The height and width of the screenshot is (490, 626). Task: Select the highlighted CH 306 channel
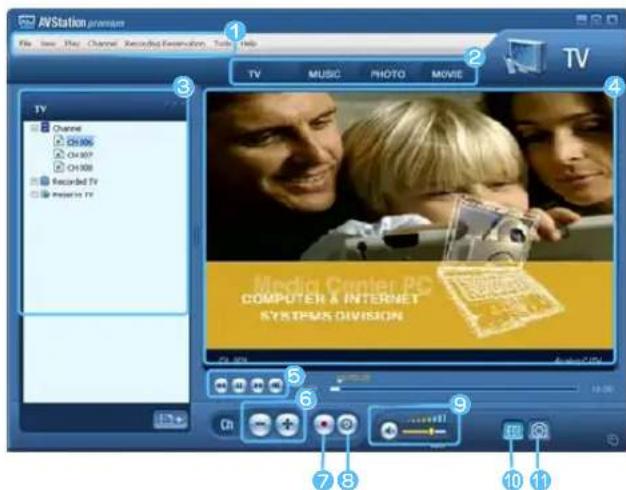pos(80,142)
